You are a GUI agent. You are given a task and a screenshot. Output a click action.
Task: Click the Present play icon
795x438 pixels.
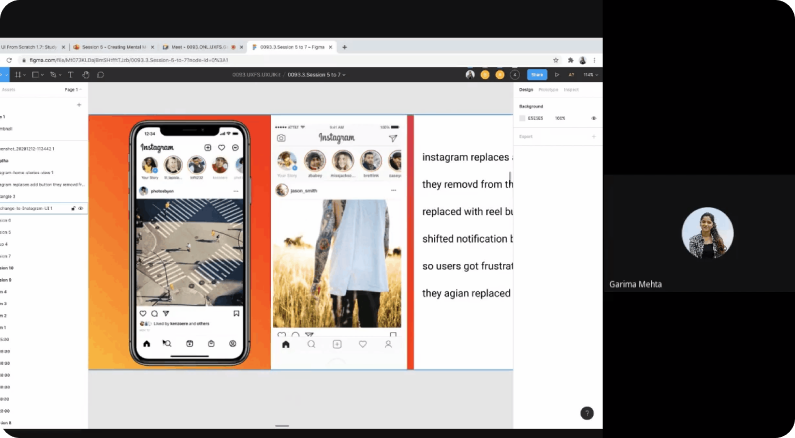557,75
